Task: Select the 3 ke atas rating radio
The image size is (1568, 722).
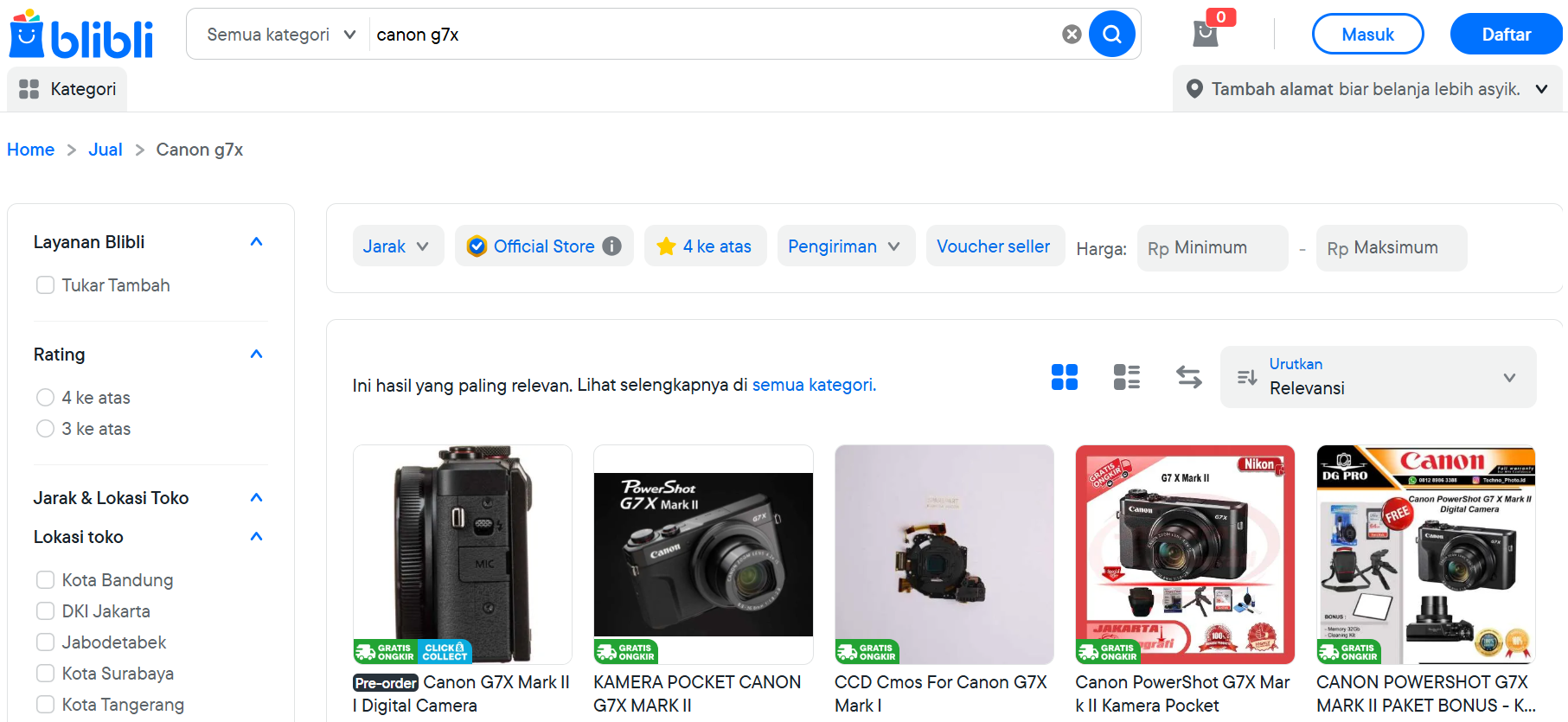Action: [x=46, y=429]
